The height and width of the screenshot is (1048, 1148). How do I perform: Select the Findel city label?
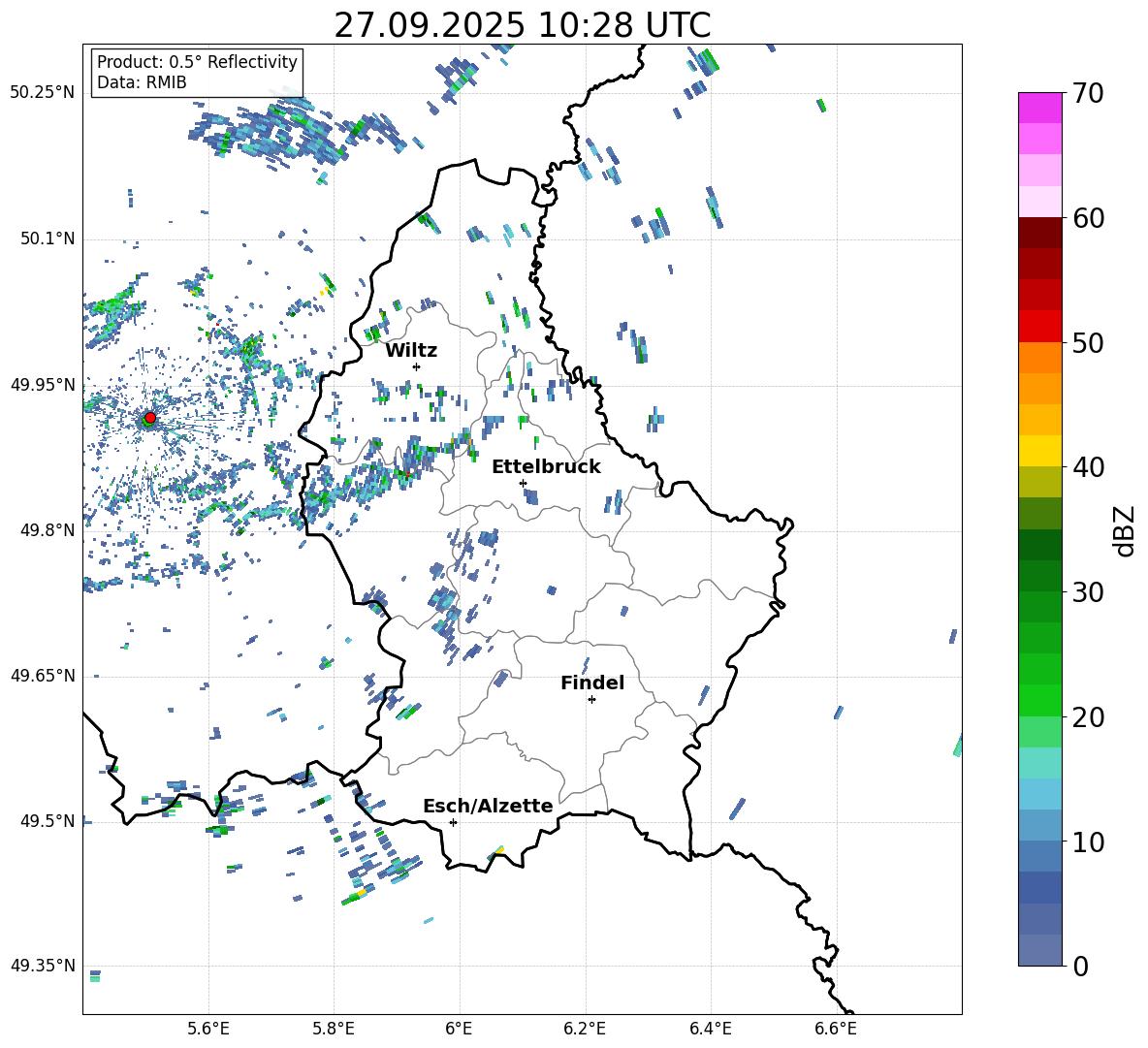click(x=592, y=683)
